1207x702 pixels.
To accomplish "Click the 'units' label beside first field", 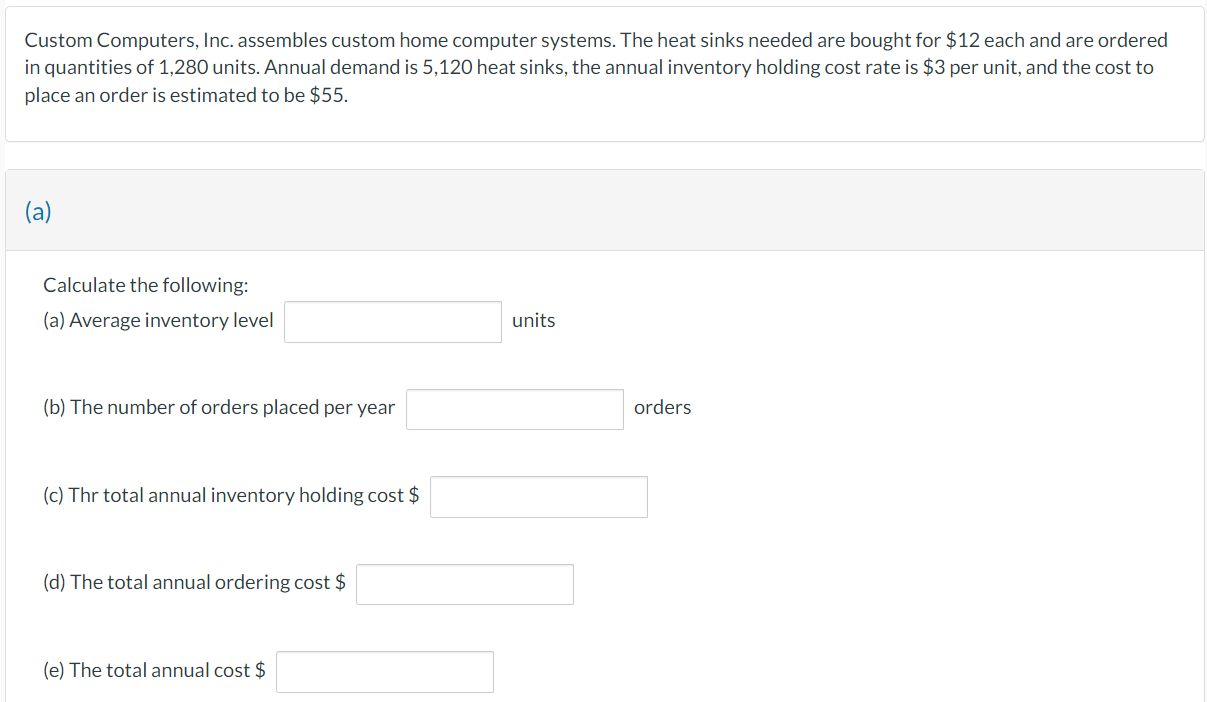I will 533,321.
